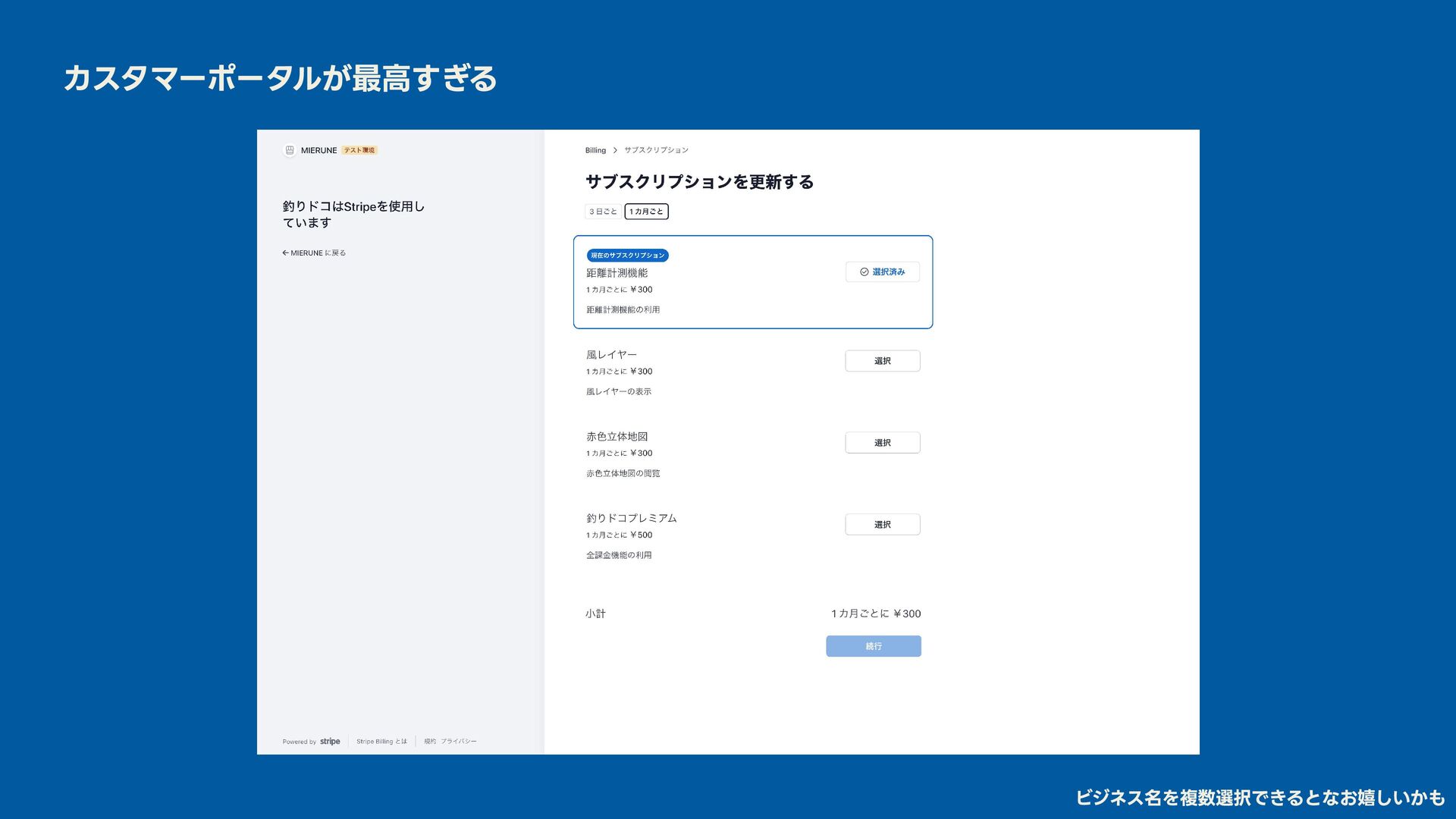Click the テスト環境 badge
Screen dimensions: 1456x819
pyautogui.click(x=359, y=150)
